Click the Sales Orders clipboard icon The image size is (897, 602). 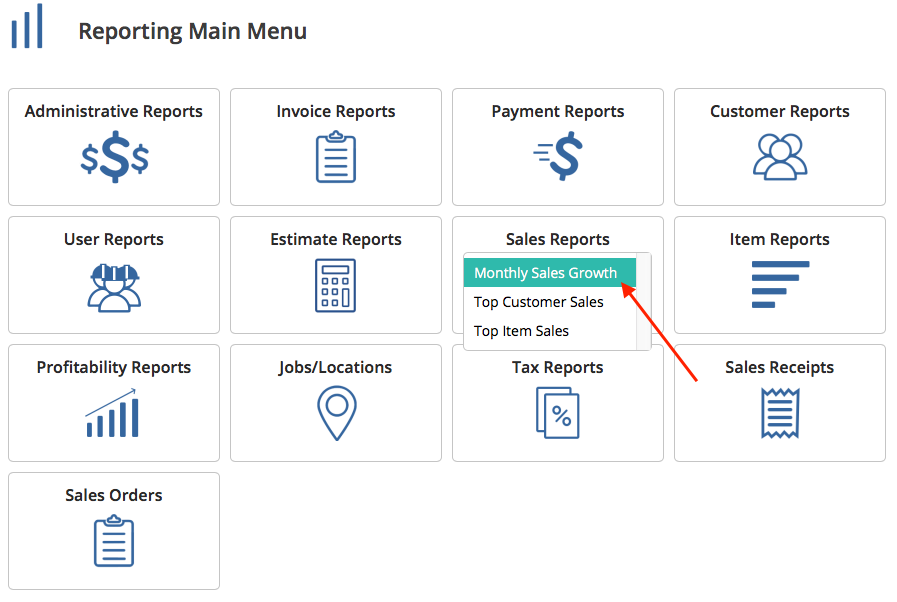coord(114,541)
